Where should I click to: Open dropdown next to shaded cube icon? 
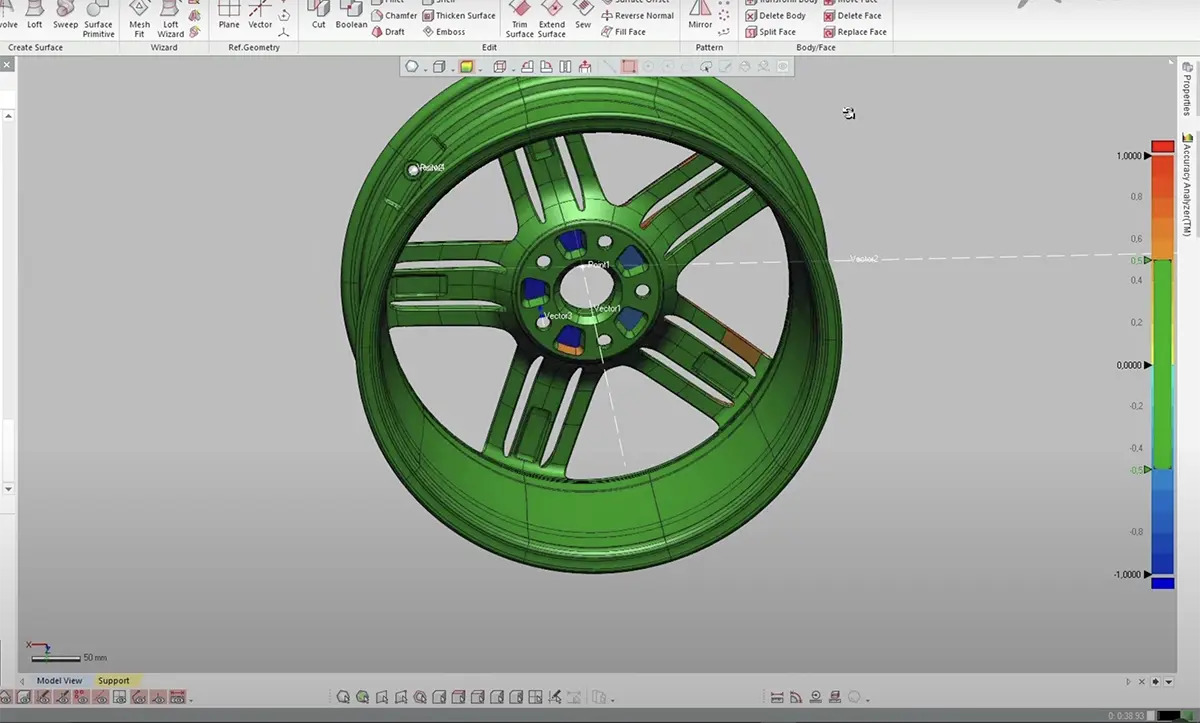click(453, 68)
